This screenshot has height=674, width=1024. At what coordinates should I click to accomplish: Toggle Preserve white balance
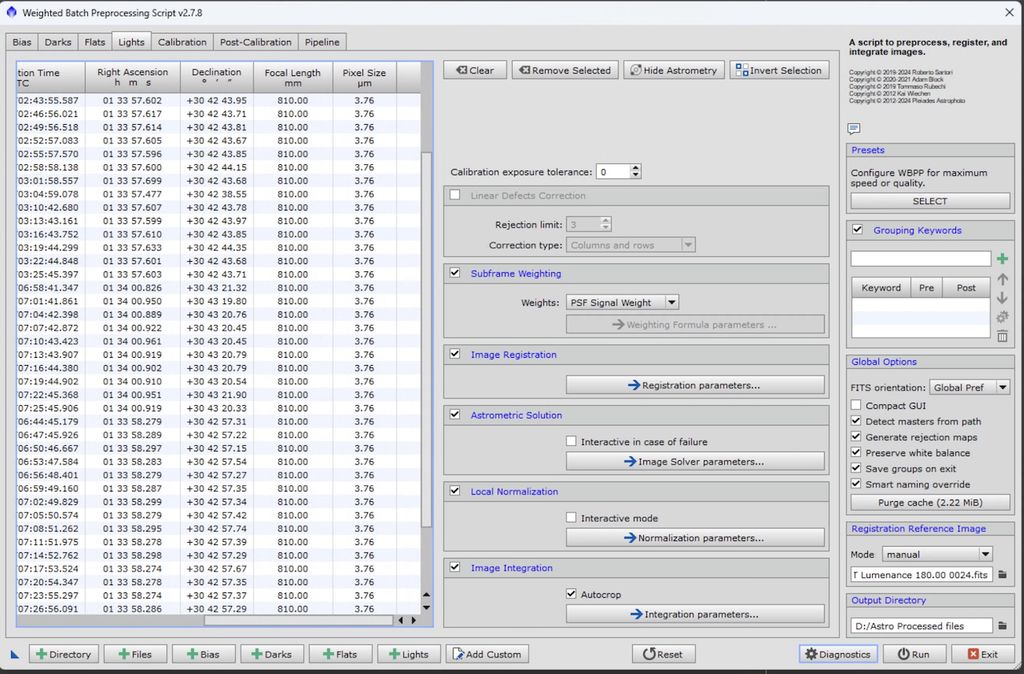[856, 453]
